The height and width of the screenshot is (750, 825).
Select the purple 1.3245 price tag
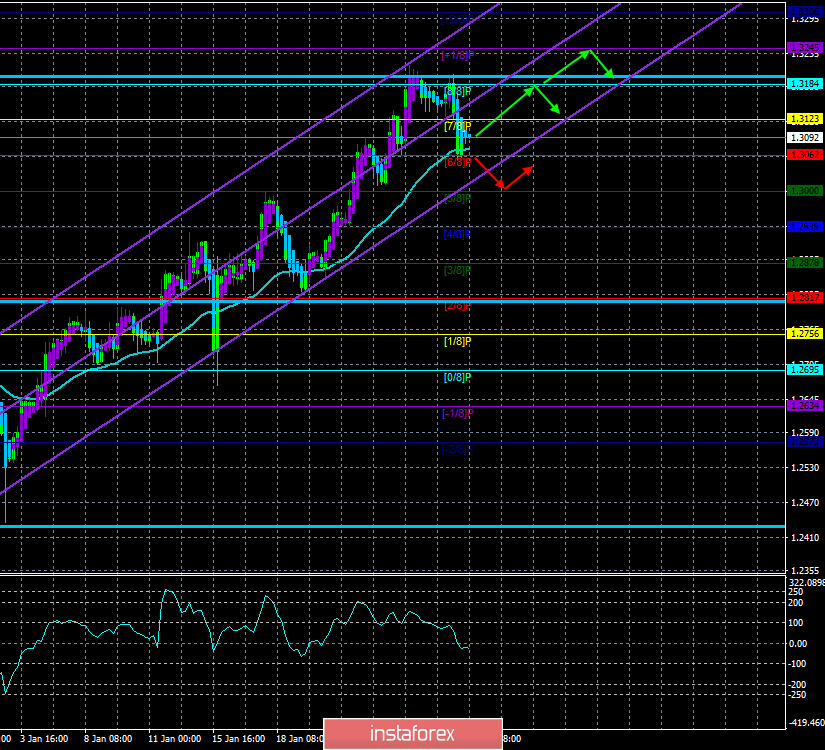803,47
